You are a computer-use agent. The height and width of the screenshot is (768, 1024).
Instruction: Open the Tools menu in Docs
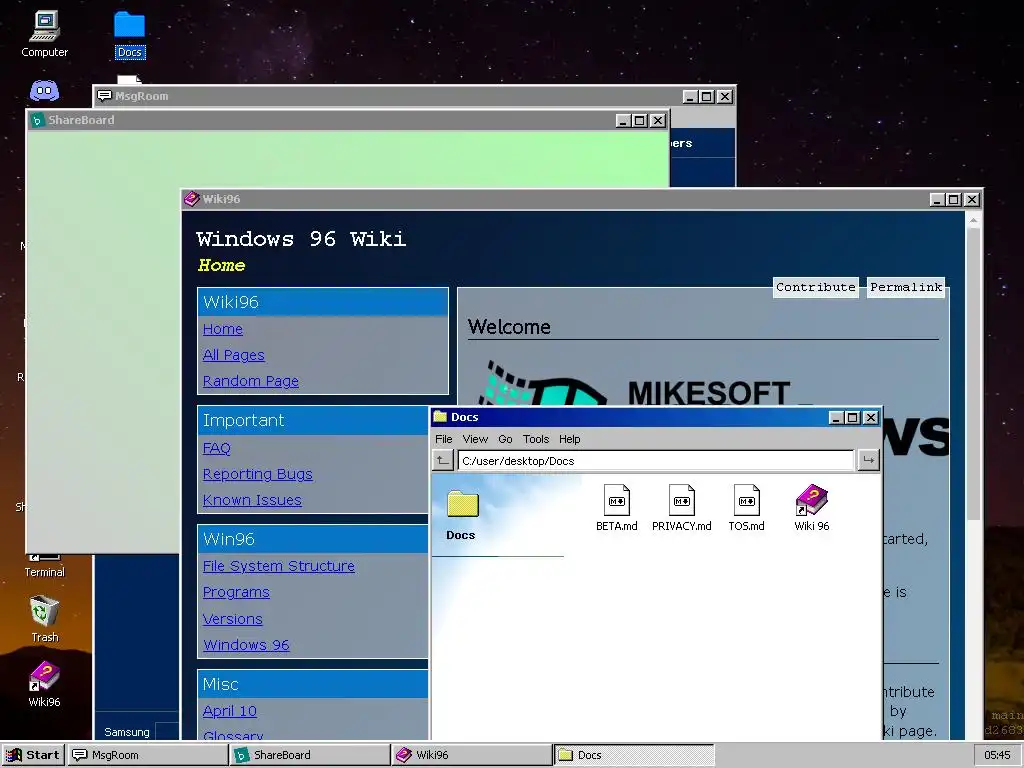pyautogui.click(x=536, y=439)
